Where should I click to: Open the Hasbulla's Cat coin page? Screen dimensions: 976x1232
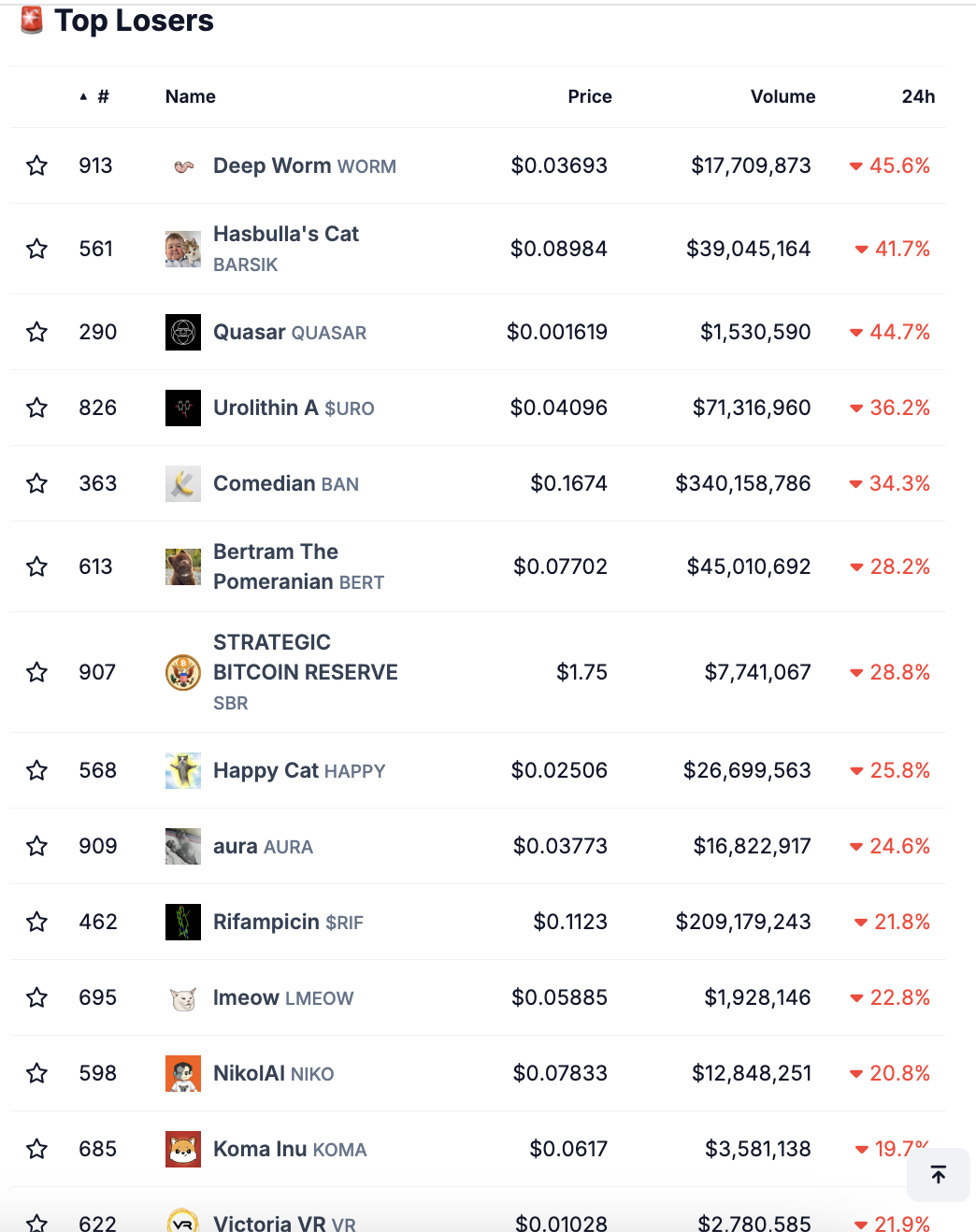coord(285,235)
